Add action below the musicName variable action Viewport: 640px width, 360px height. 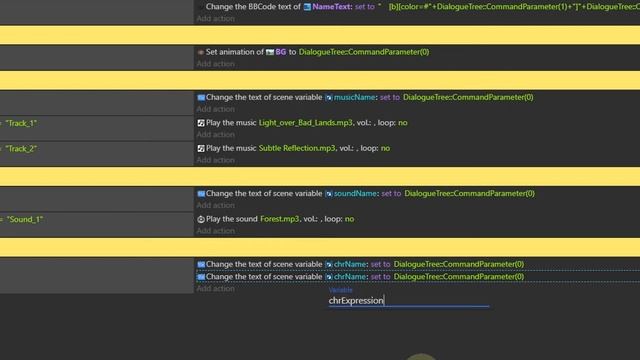[x=216, y=109]
